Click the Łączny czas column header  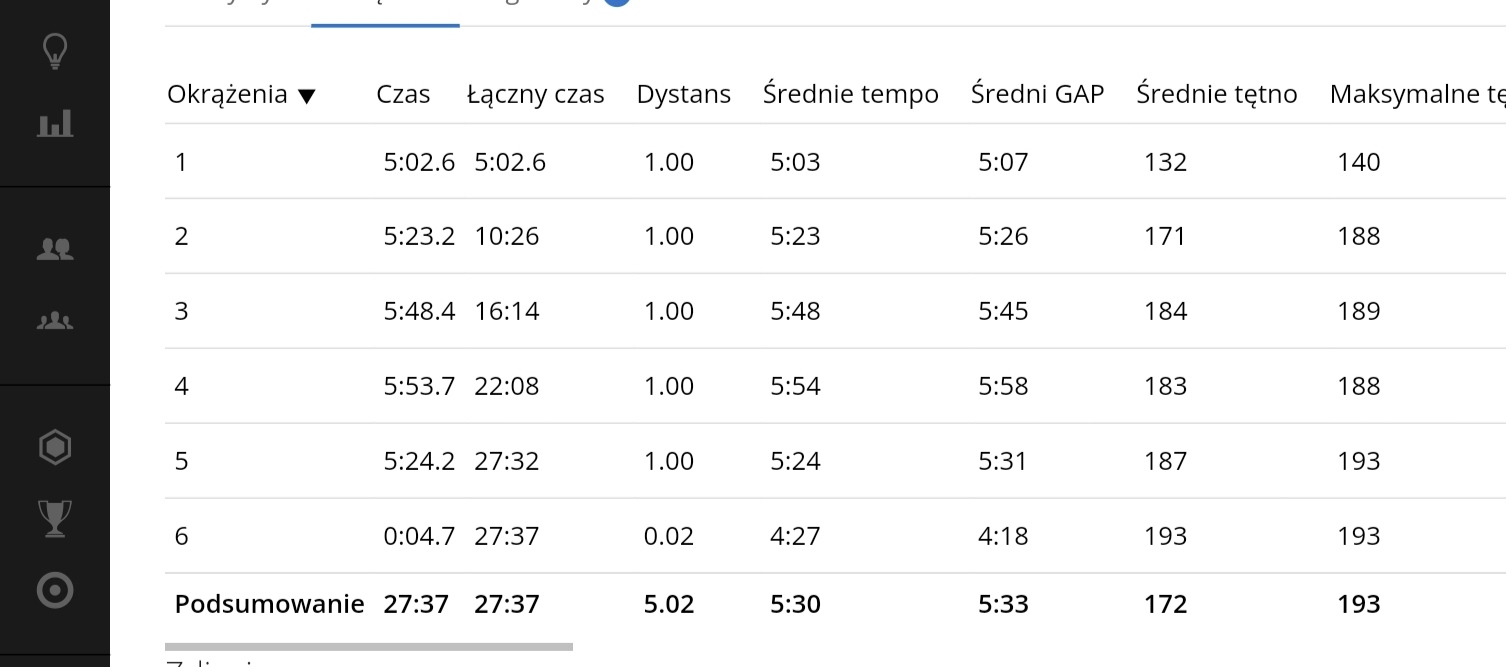pos(536,94)
